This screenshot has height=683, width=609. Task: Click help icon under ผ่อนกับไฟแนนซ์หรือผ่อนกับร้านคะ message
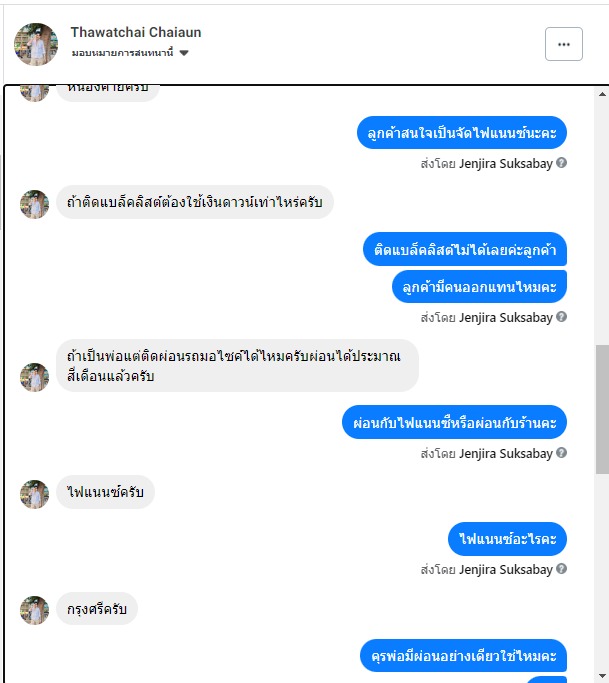click(562, 453)
